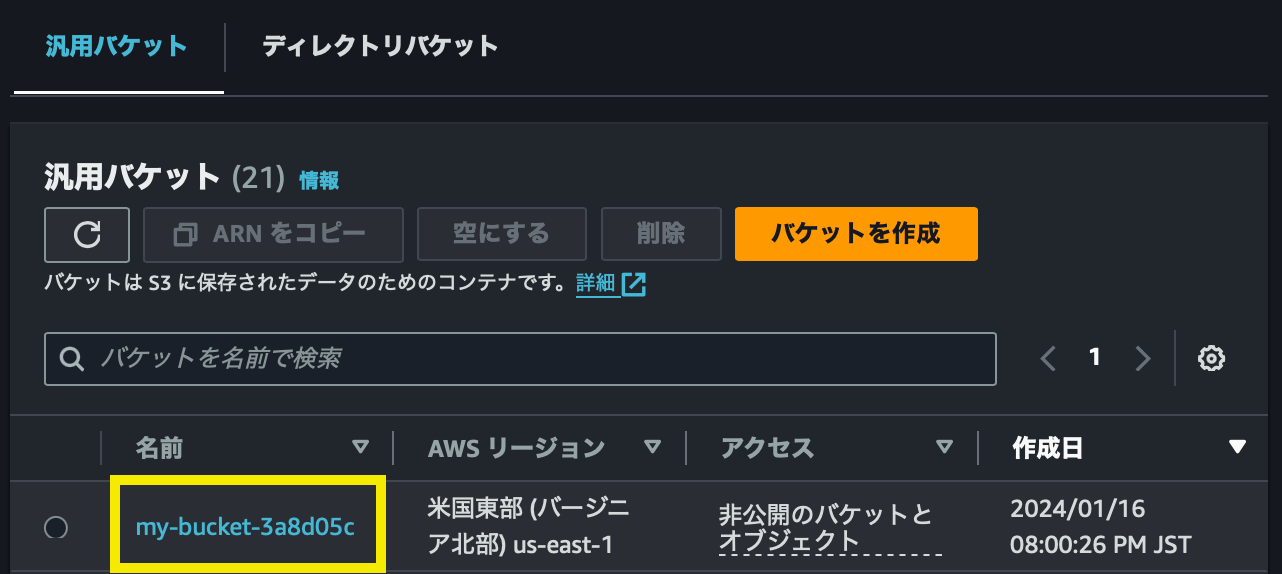The image size is (1282, 574).
Task: Click the search magnifier icon
Action: (72, 359)
